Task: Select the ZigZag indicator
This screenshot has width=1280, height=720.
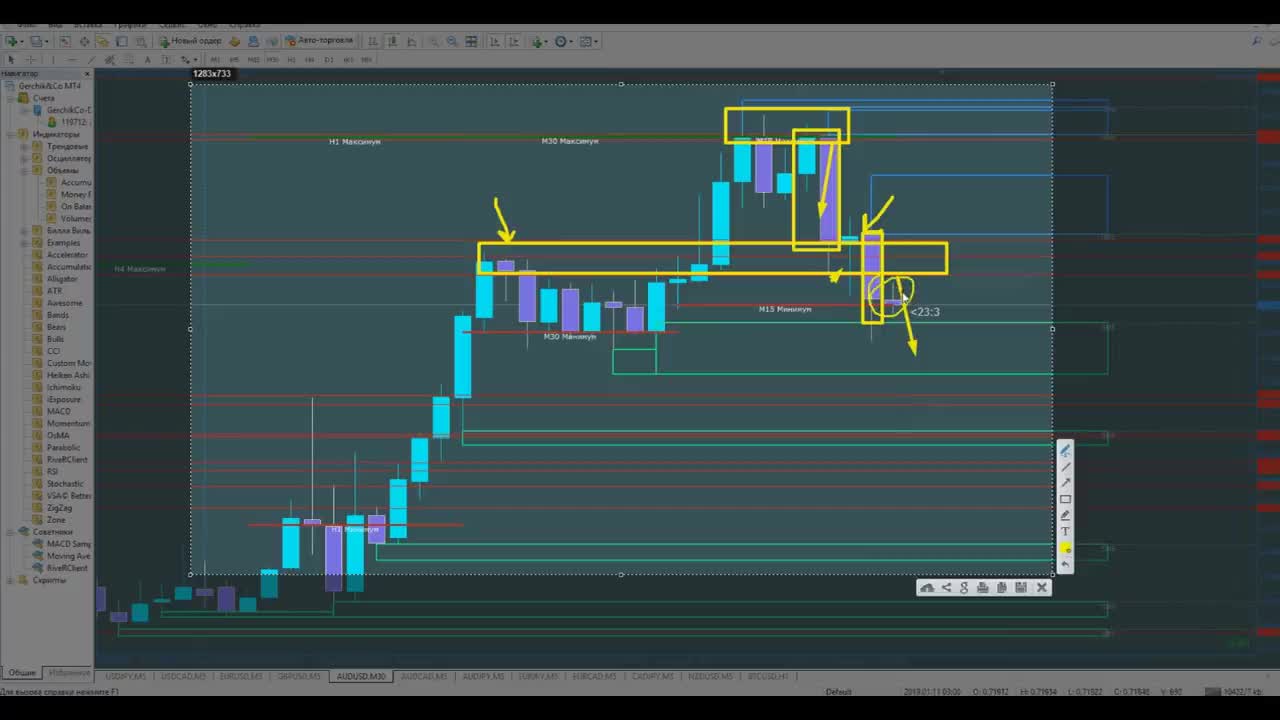Action: click(60, 508)
